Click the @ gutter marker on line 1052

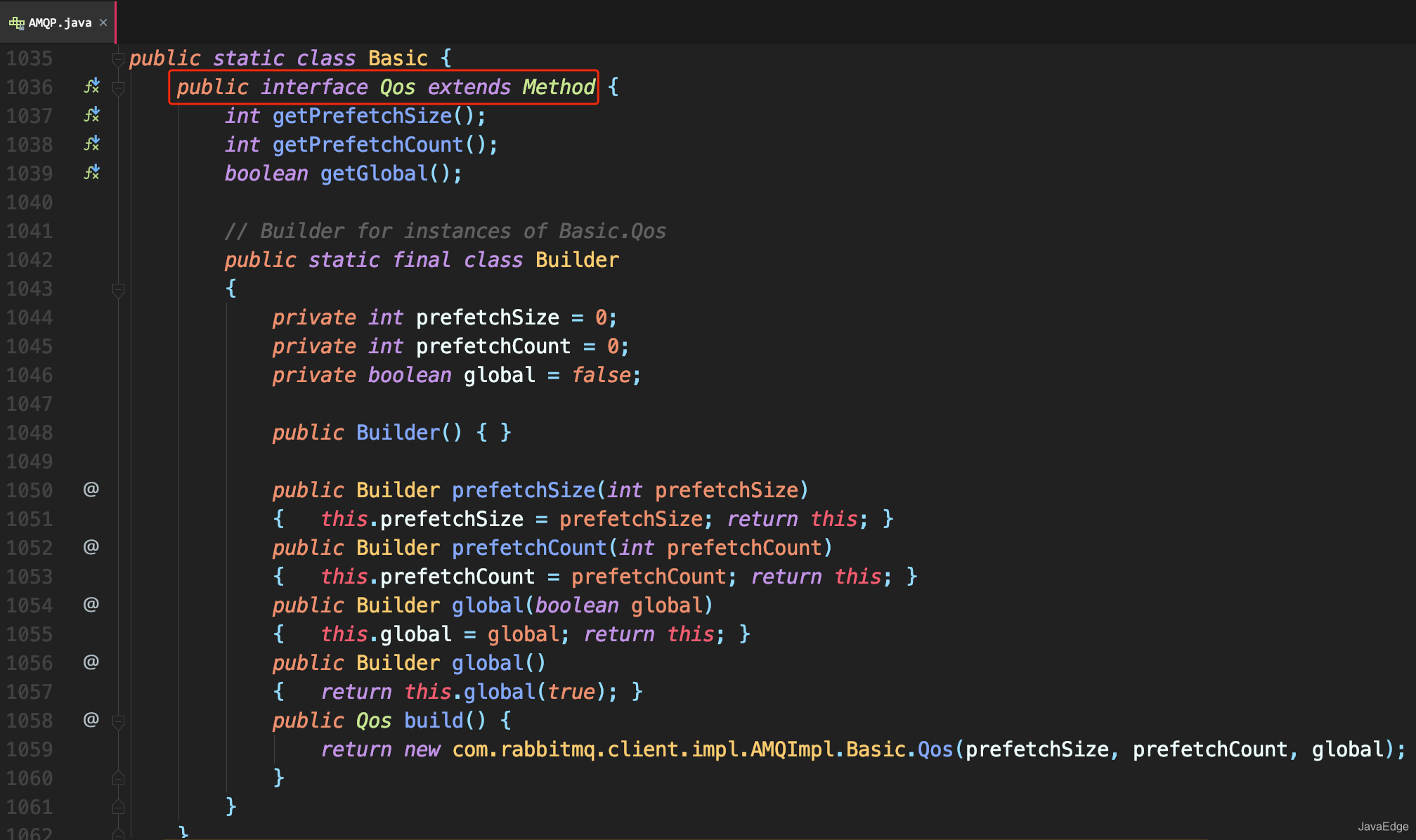(91, 547)
